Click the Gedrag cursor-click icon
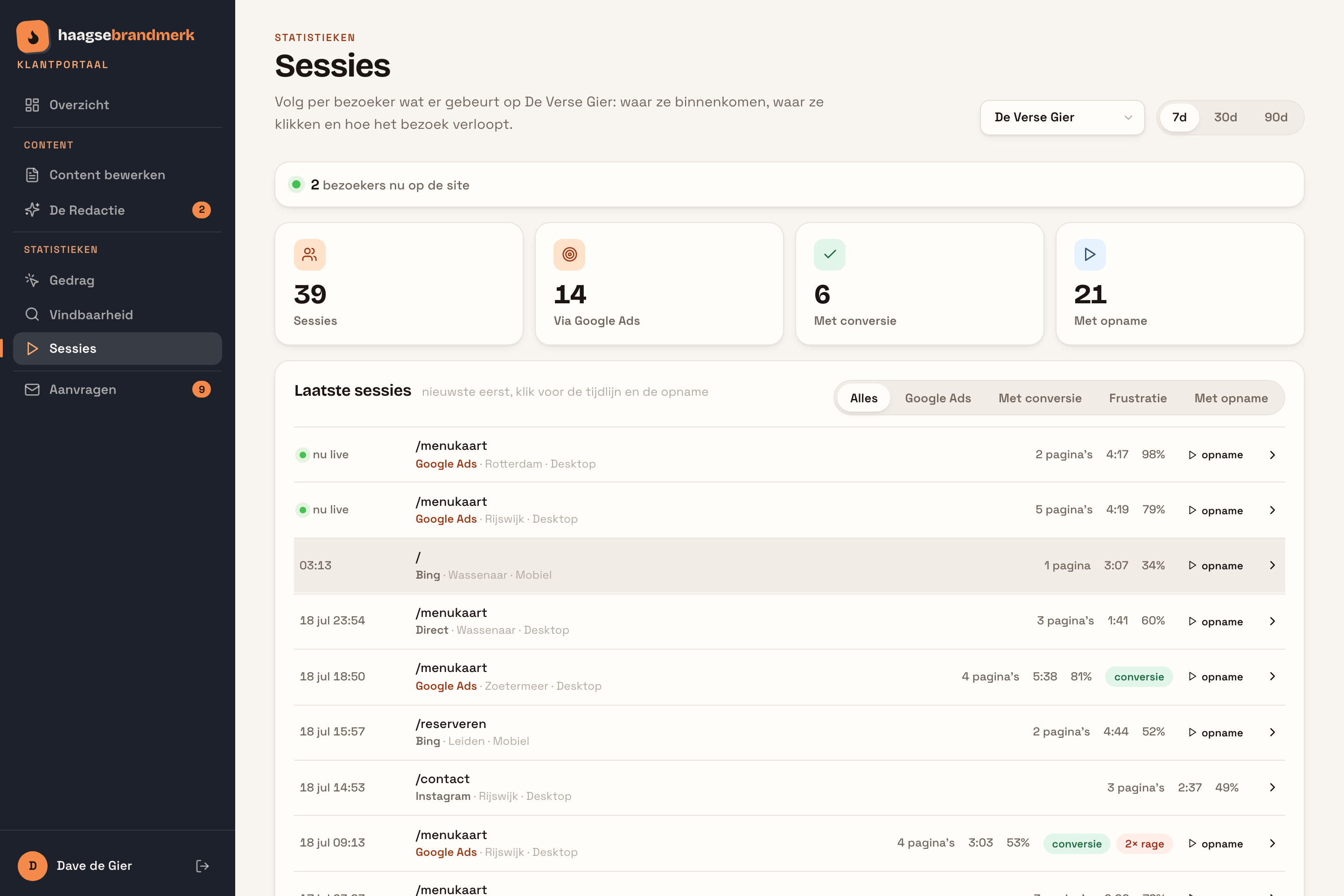The image size is (1344, 896). pos(32,280)
